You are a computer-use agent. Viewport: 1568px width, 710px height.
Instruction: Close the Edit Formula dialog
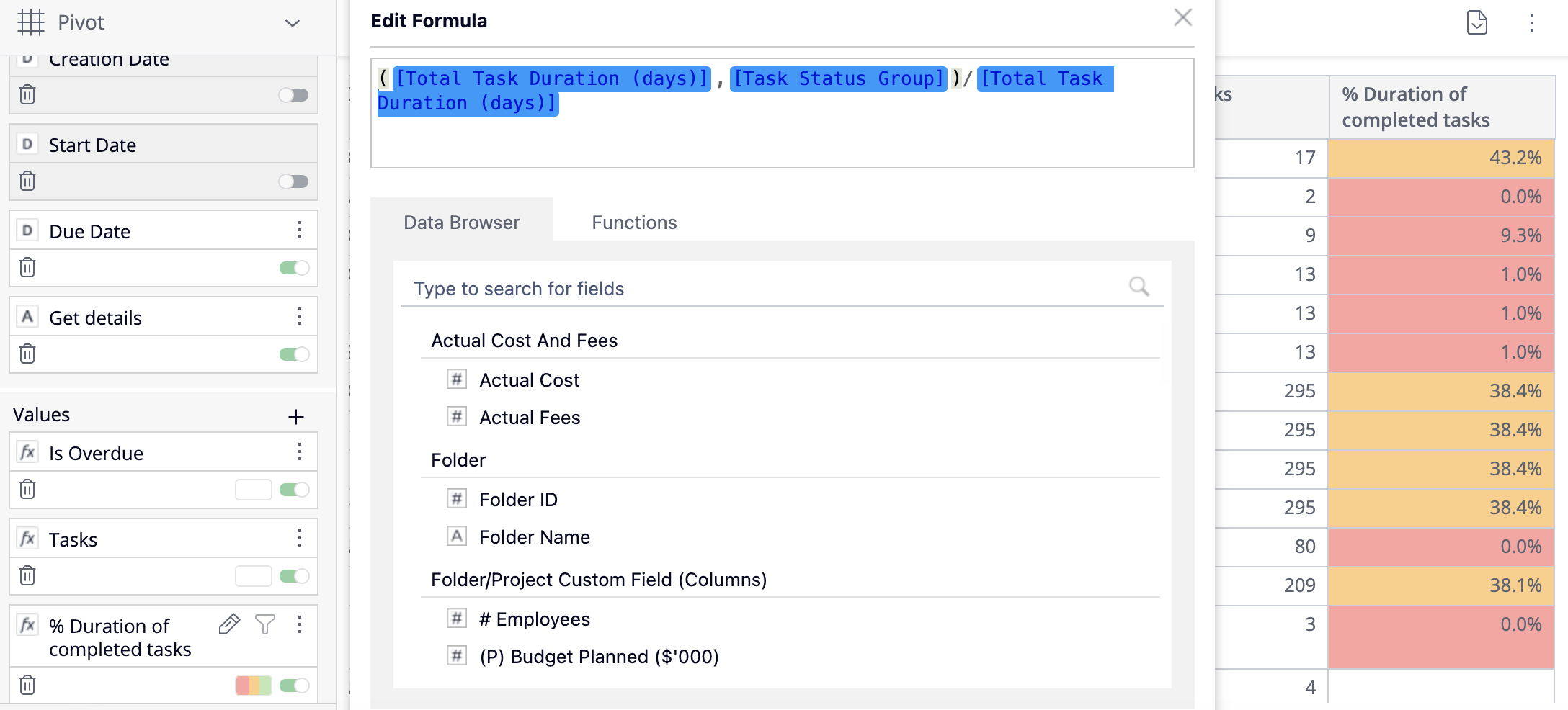click(x=1182, y=17)
